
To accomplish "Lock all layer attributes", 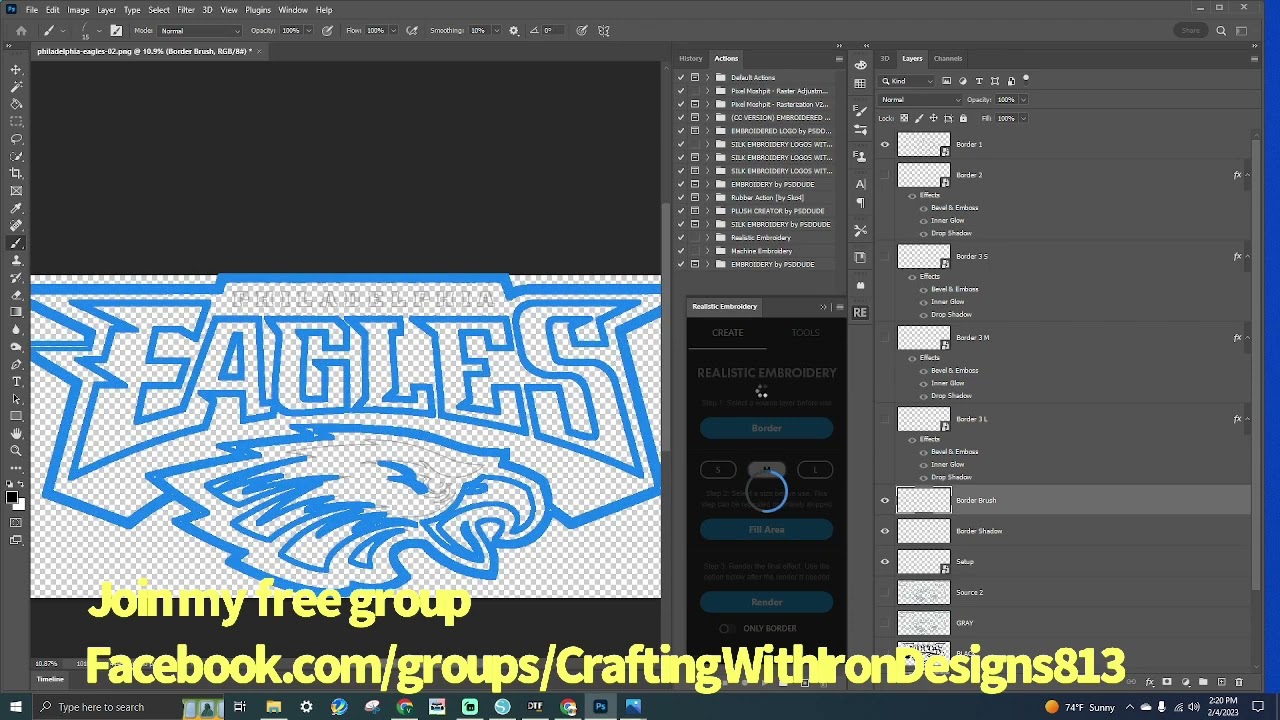I will tap(963, 118).
